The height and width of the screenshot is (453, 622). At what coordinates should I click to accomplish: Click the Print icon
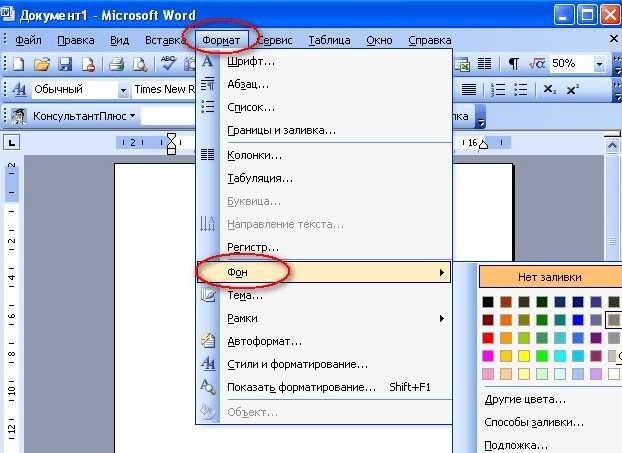117,64
